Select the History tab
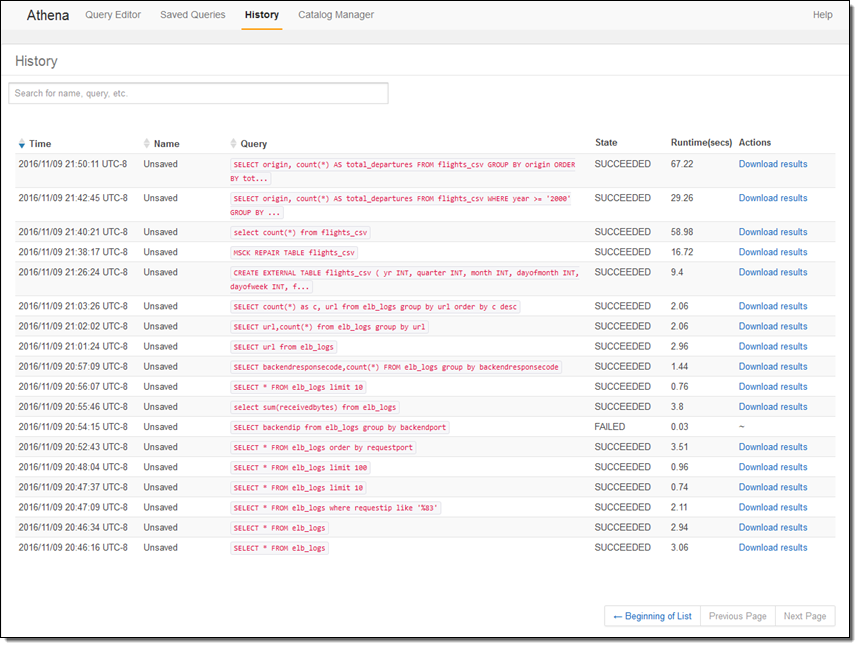Viewport: 860px width, 648px height. (x=261, y=15)
